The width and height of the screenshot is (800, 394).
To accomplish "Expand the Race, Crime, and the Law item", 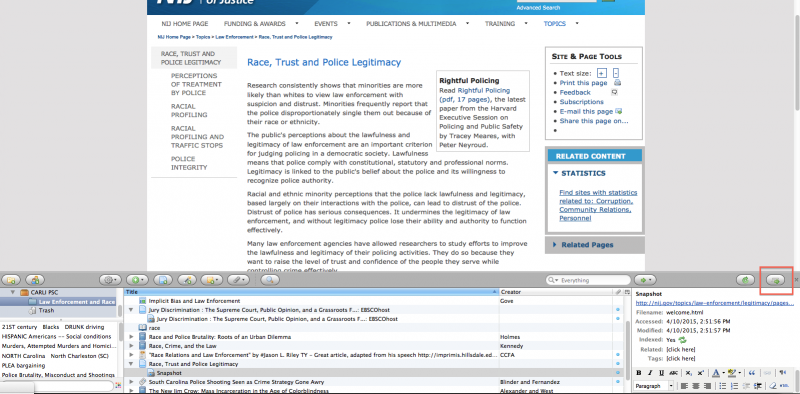I will pyautogui.click(x=131, y=346).
